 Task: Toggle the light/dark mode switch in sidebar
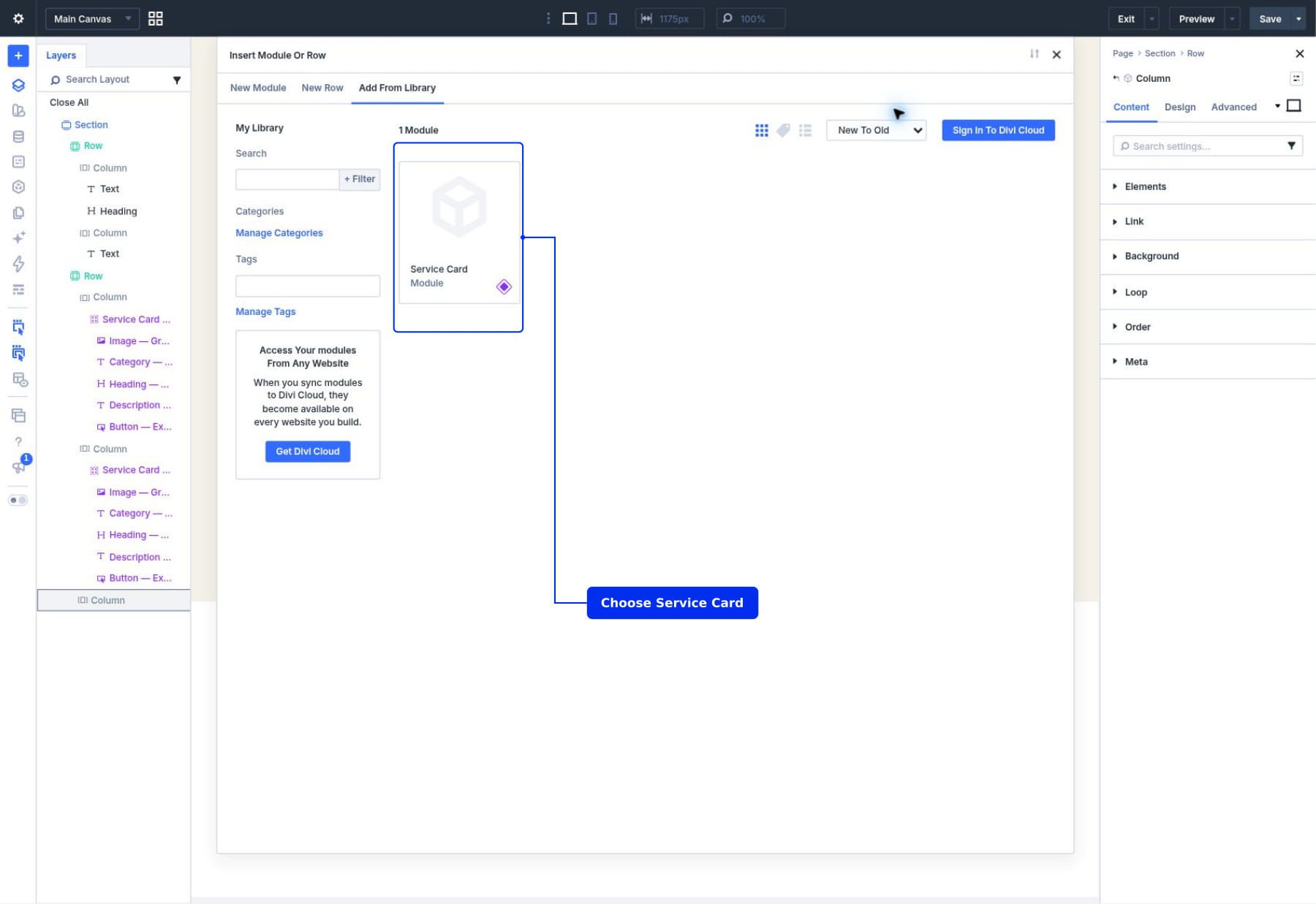tap(18, 500)
